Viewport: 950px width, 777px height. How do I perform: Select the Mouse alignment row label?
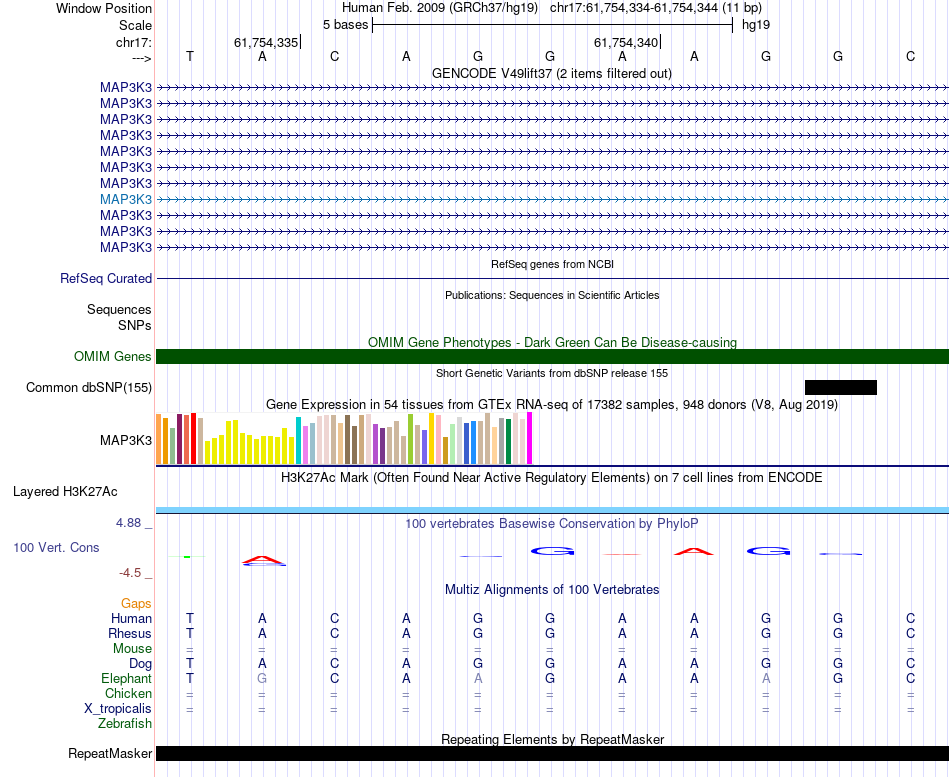coord(132,649)
